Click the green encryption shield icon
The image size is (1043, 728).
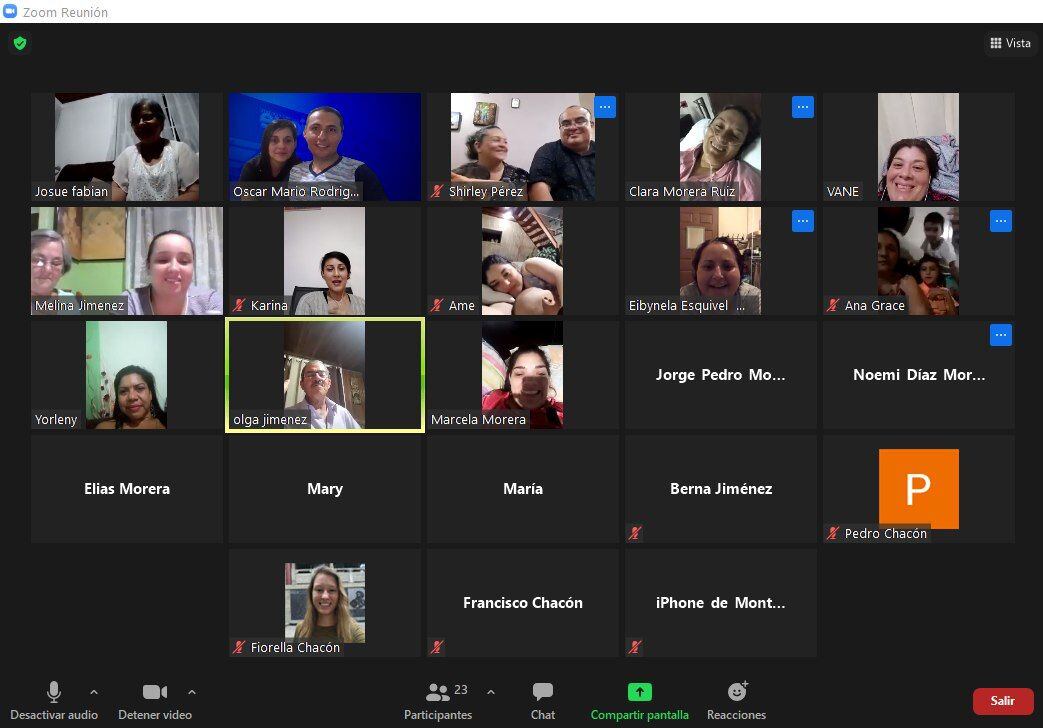point(19,43)
